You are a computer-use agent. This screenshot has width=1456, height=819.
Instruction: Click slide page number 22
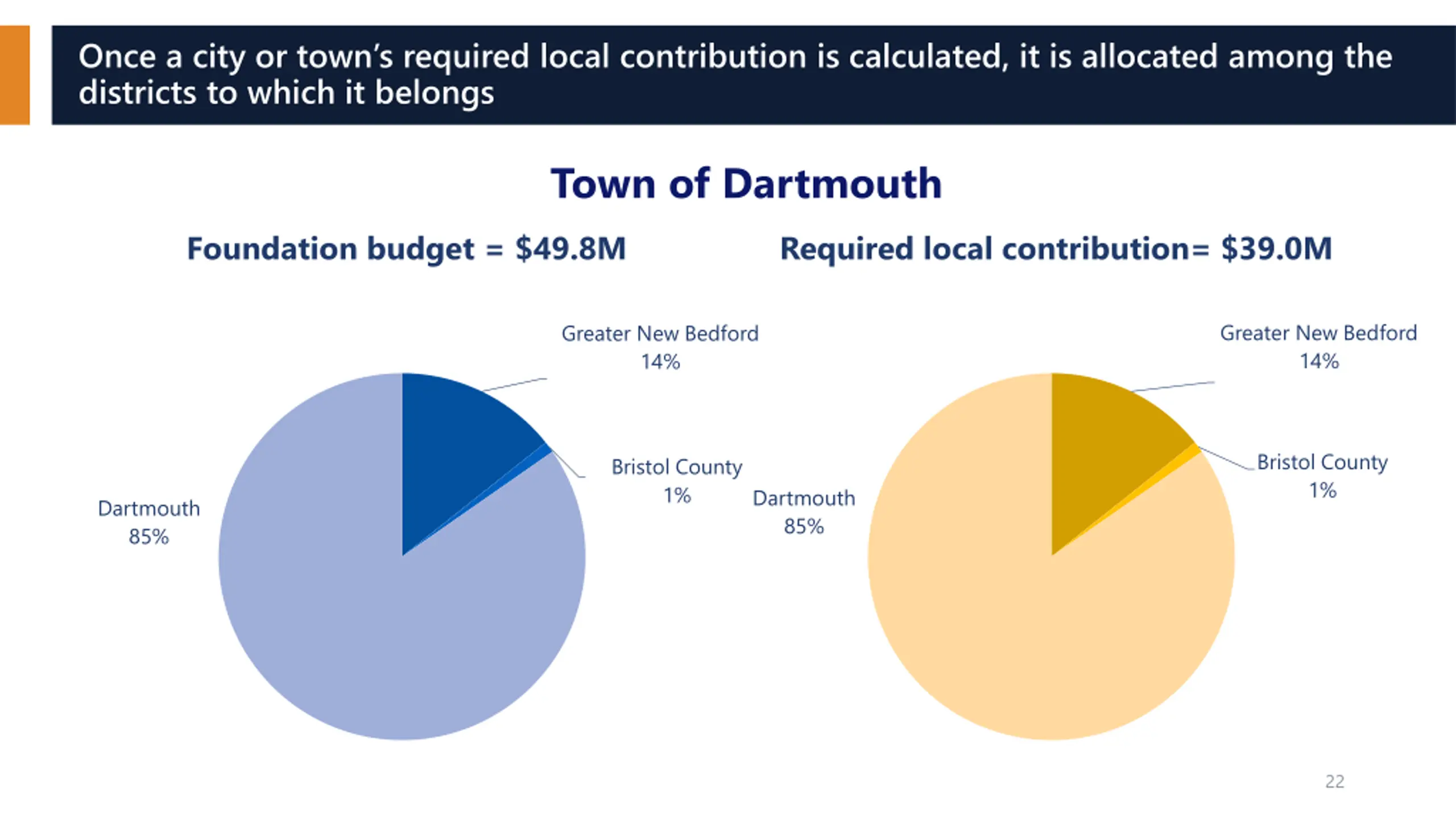[x=1334, y=781]
